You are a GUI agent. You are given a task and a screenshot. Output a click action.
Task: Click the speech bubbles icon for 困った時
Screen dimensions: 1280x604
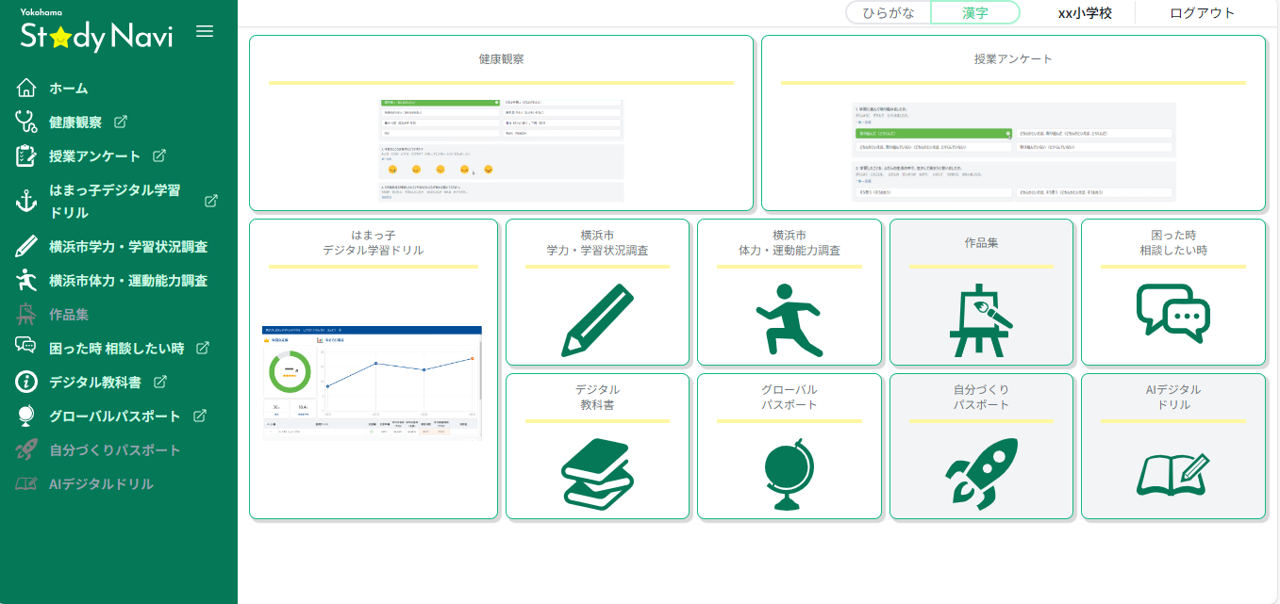click(x=1173, y=314)
